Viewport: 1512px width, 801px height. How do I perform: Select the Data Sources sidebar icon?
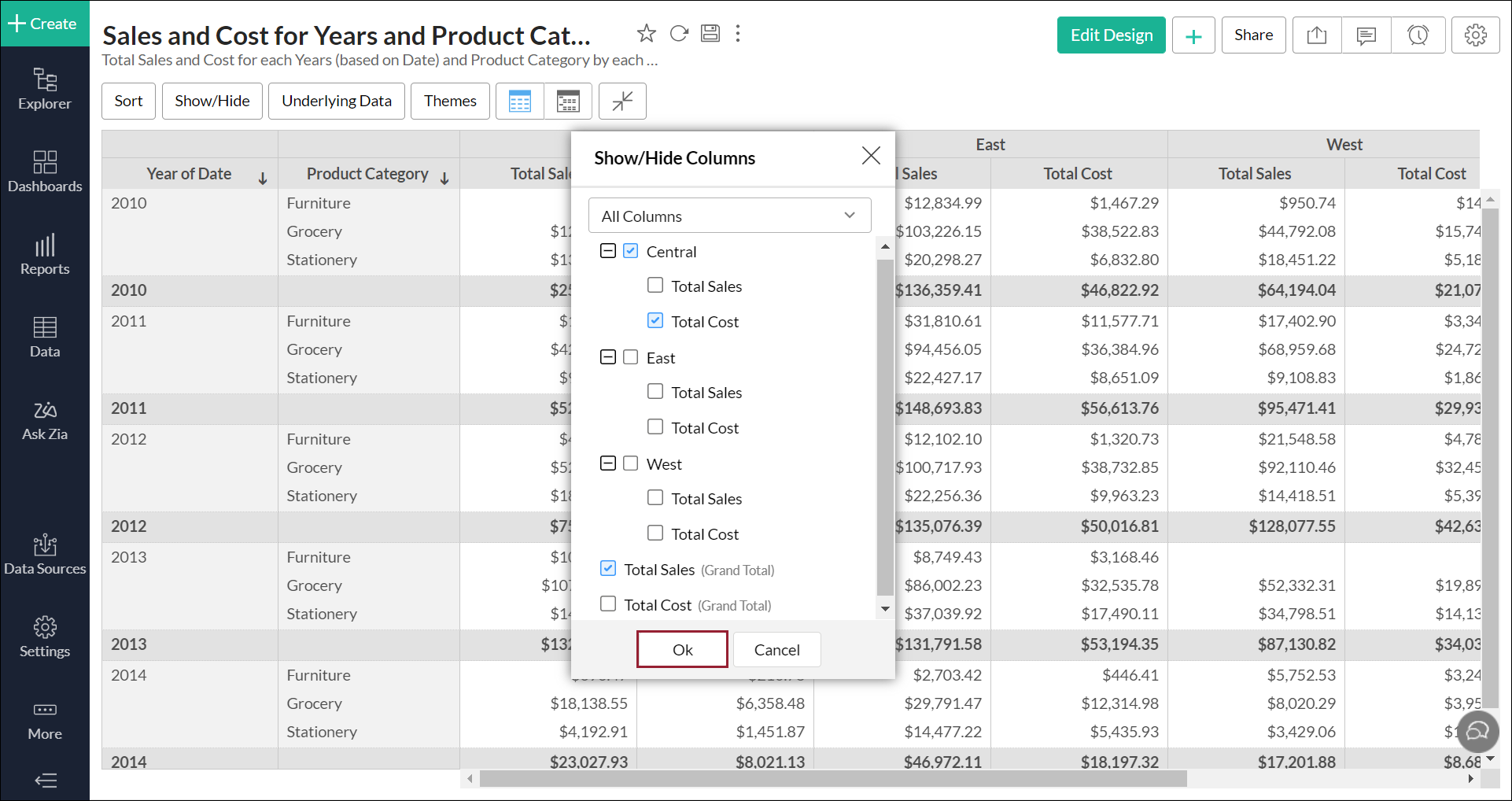point(45,553)
